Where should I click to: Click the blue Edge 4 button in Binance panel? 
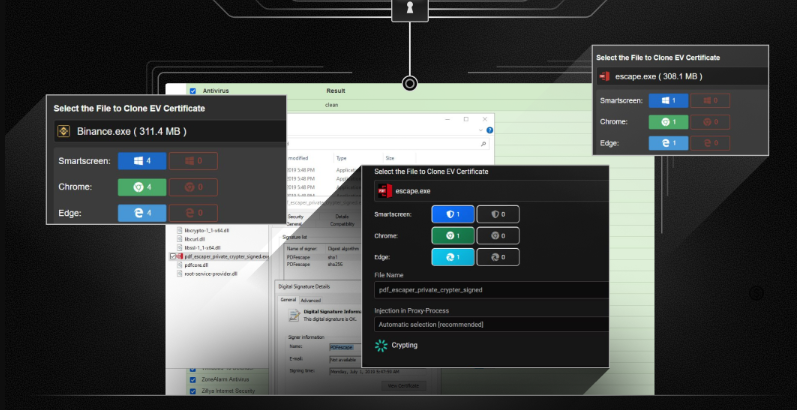click(142, 213)
